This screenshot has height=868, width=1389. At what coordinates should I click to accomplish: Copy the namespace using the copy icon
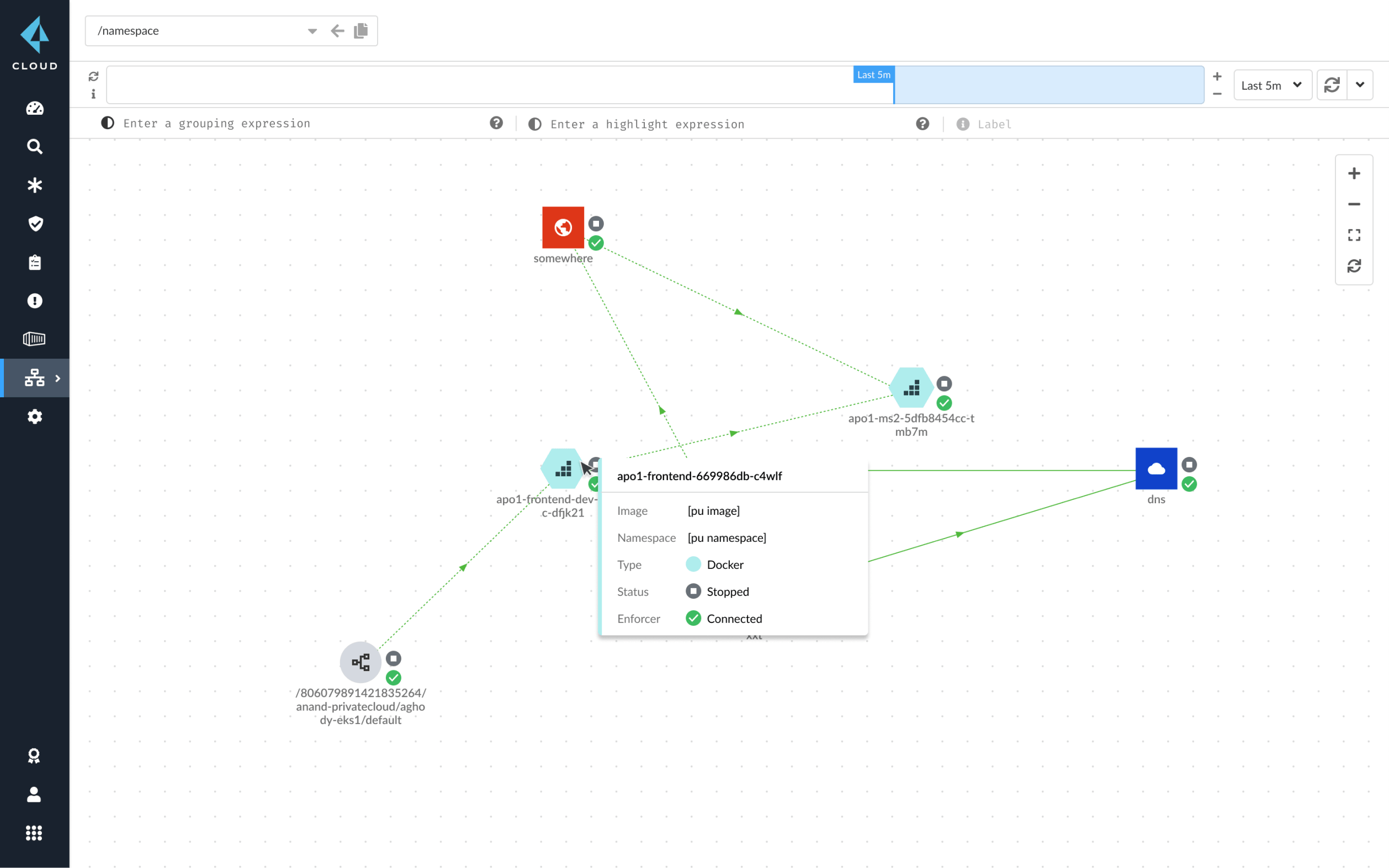361,30
